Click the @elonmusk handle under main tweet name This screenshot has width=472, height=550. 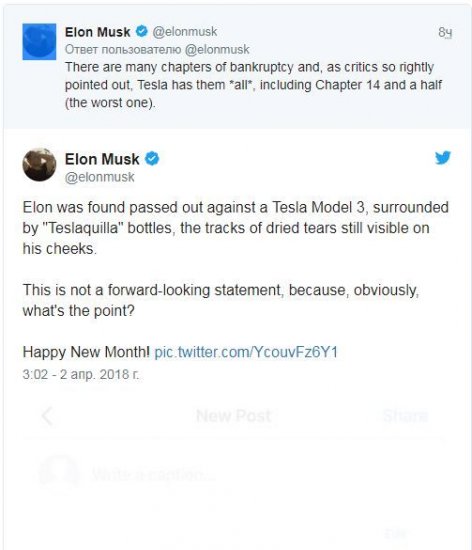(100, 177)
